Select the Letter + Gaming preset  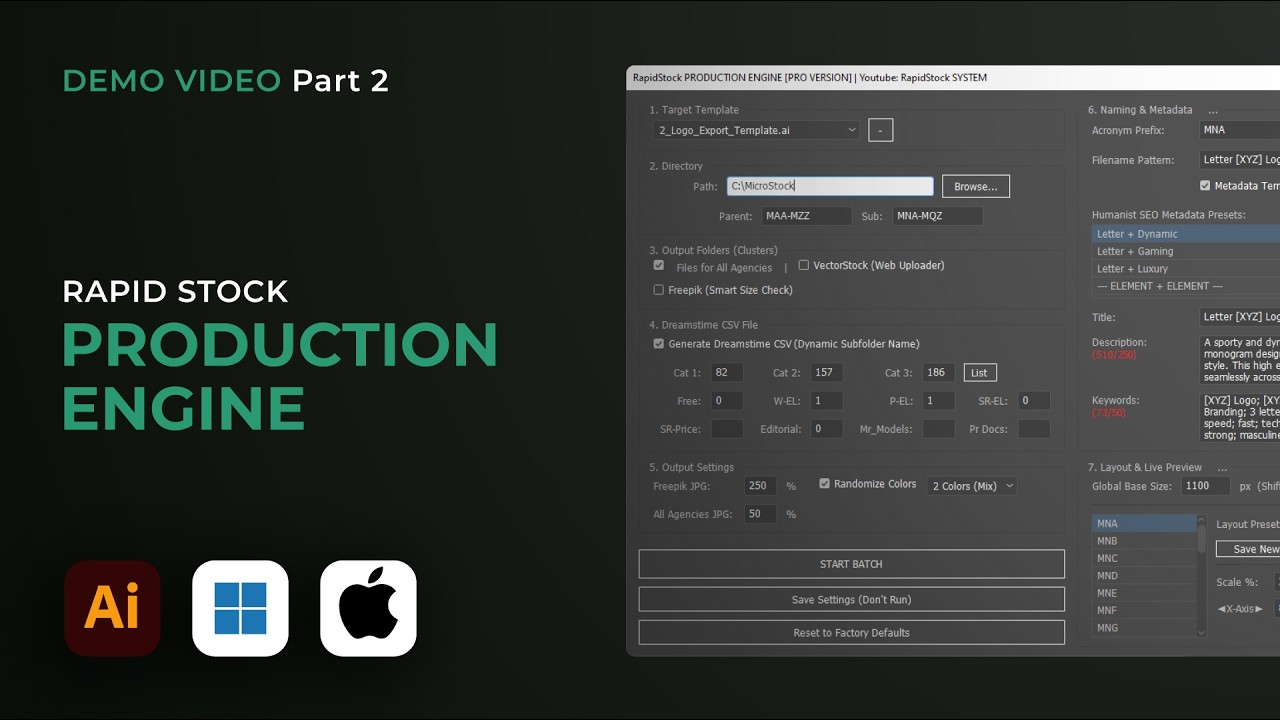click(x=1185, y=251)
